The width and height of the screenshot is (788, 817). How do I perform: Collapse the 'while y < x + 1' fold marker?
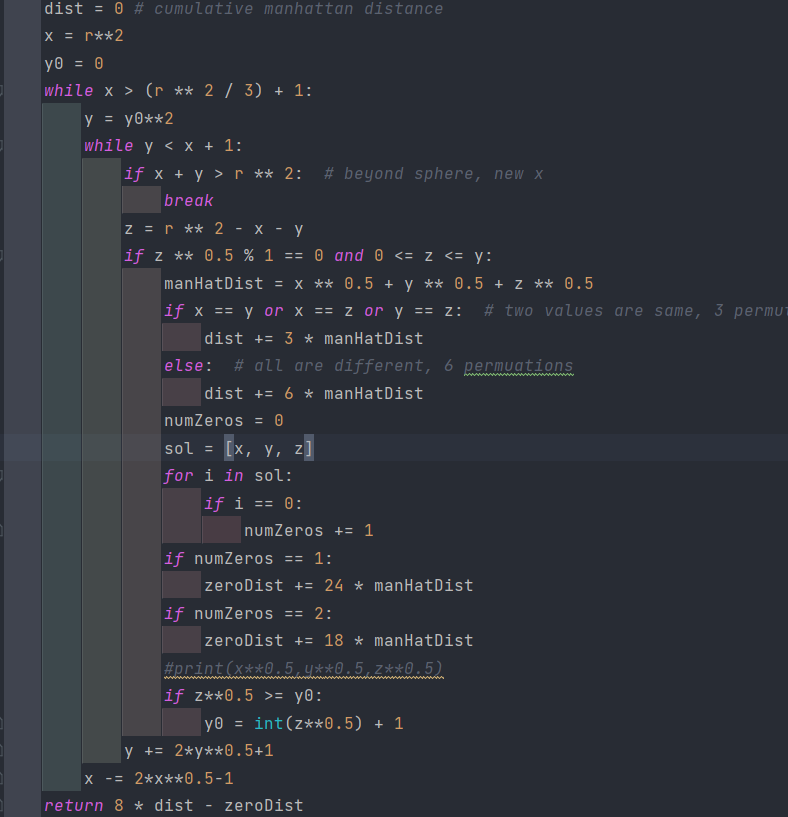[3, 146]
